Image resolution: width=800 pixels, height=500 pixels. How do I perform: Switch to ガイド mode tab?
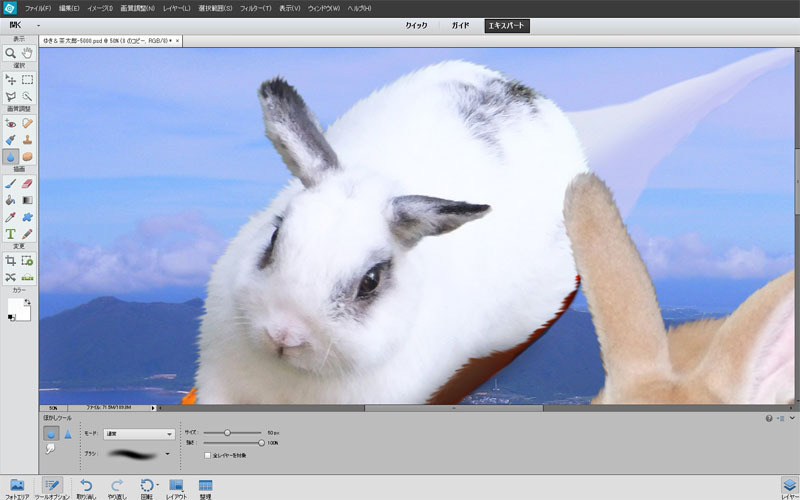click(x=460, y=26)
